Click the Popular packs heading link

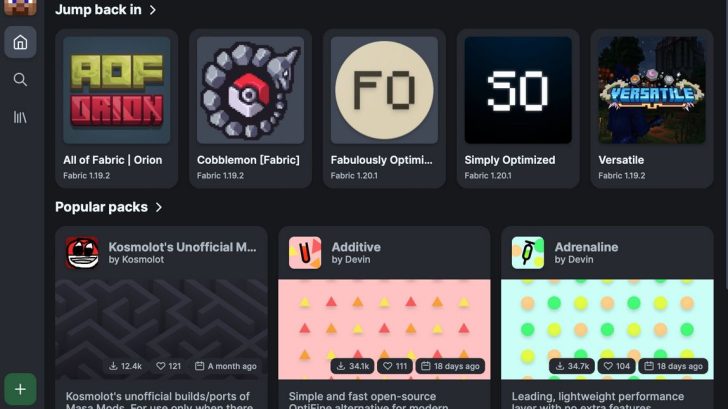101,207
